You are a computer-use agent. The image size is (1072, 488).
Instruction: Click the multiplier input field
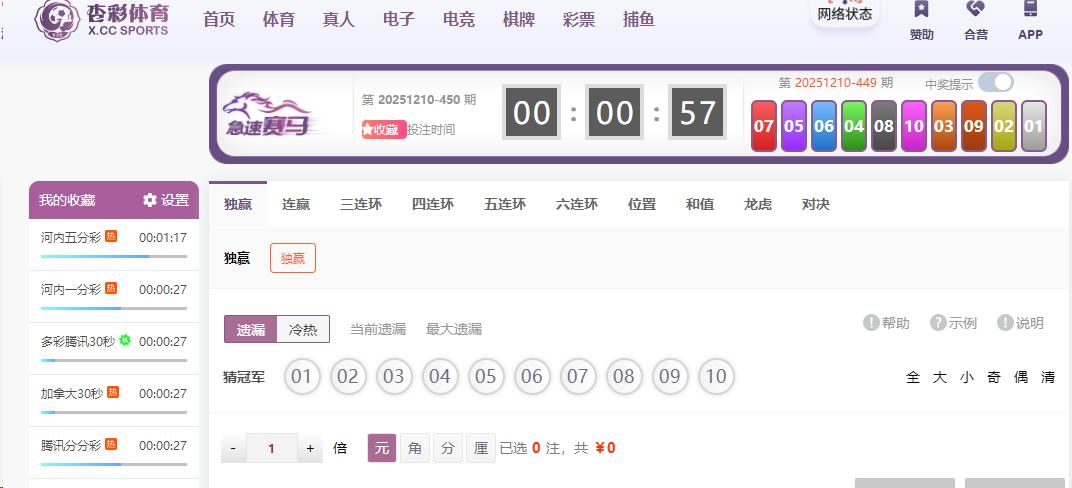coord(271,449)
